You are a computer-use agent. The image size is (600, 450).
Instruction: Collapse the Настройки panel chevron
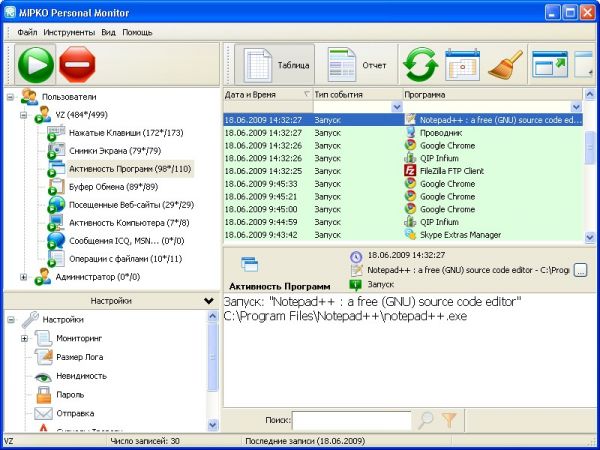tap(208, 300)
